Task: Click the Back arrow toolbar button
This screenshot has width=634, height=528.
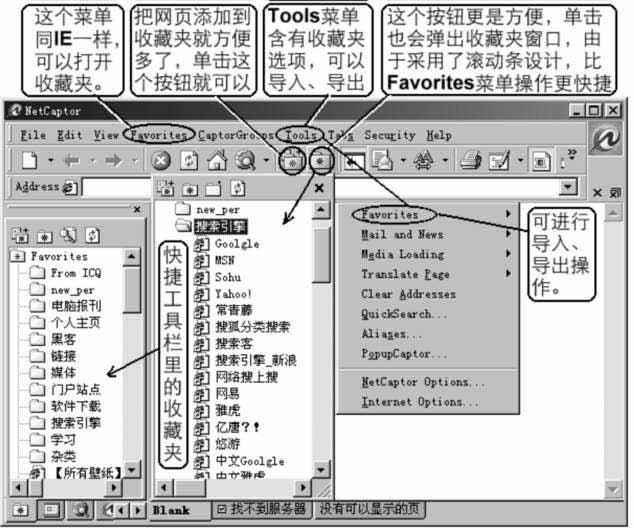Action: 72,161
